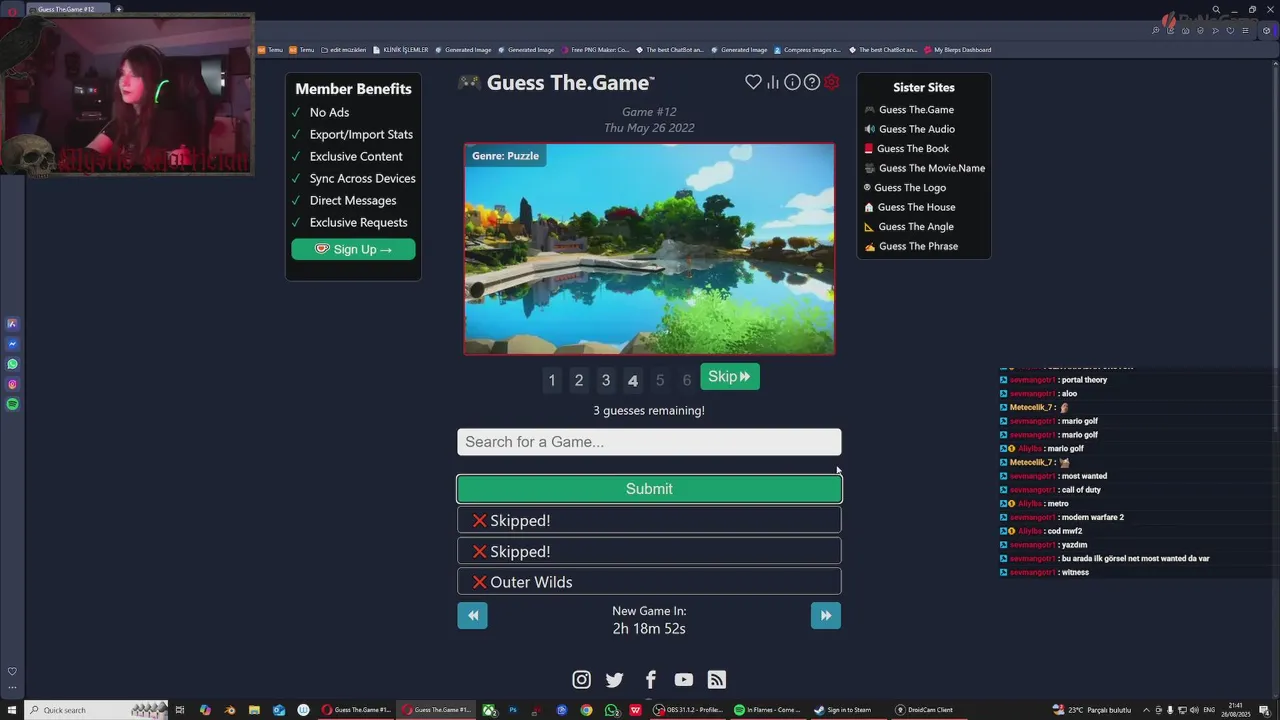This screenshot has width=1280, height=720.
Task: Open KLİNİK İŞLEMLER bookmark
Action: (x=400, y=49)
